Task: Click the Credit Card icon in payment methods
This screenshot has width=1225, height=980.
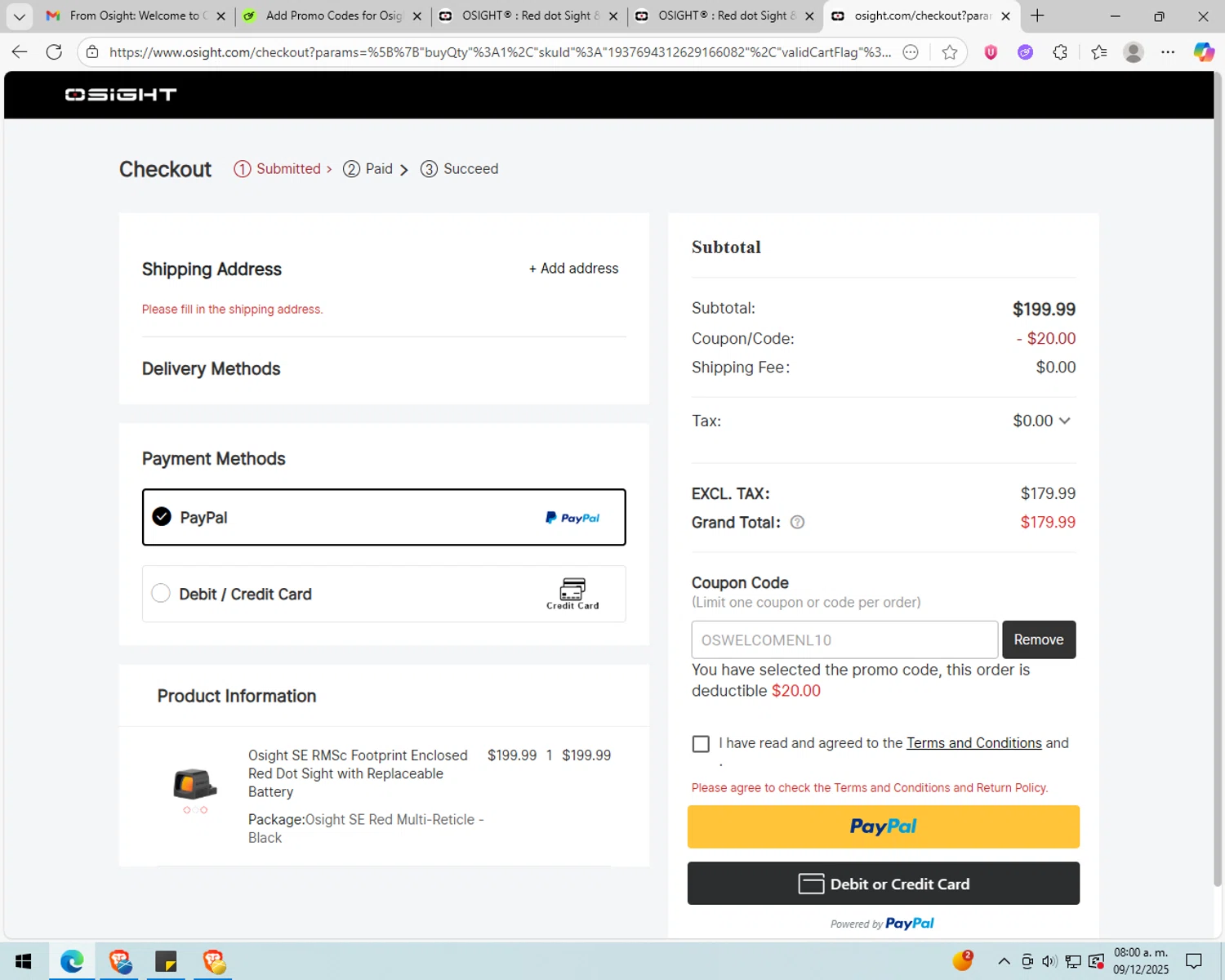Action: click(x=572, y=594)
